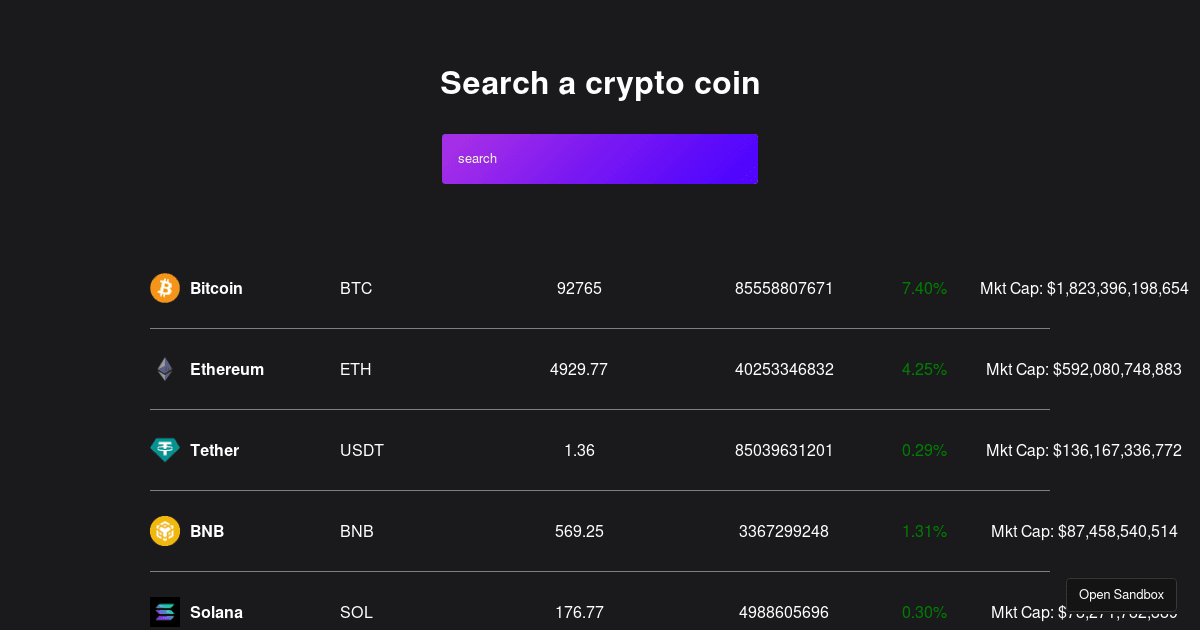Click the Search a crypto coin heading

coord(600,83)
